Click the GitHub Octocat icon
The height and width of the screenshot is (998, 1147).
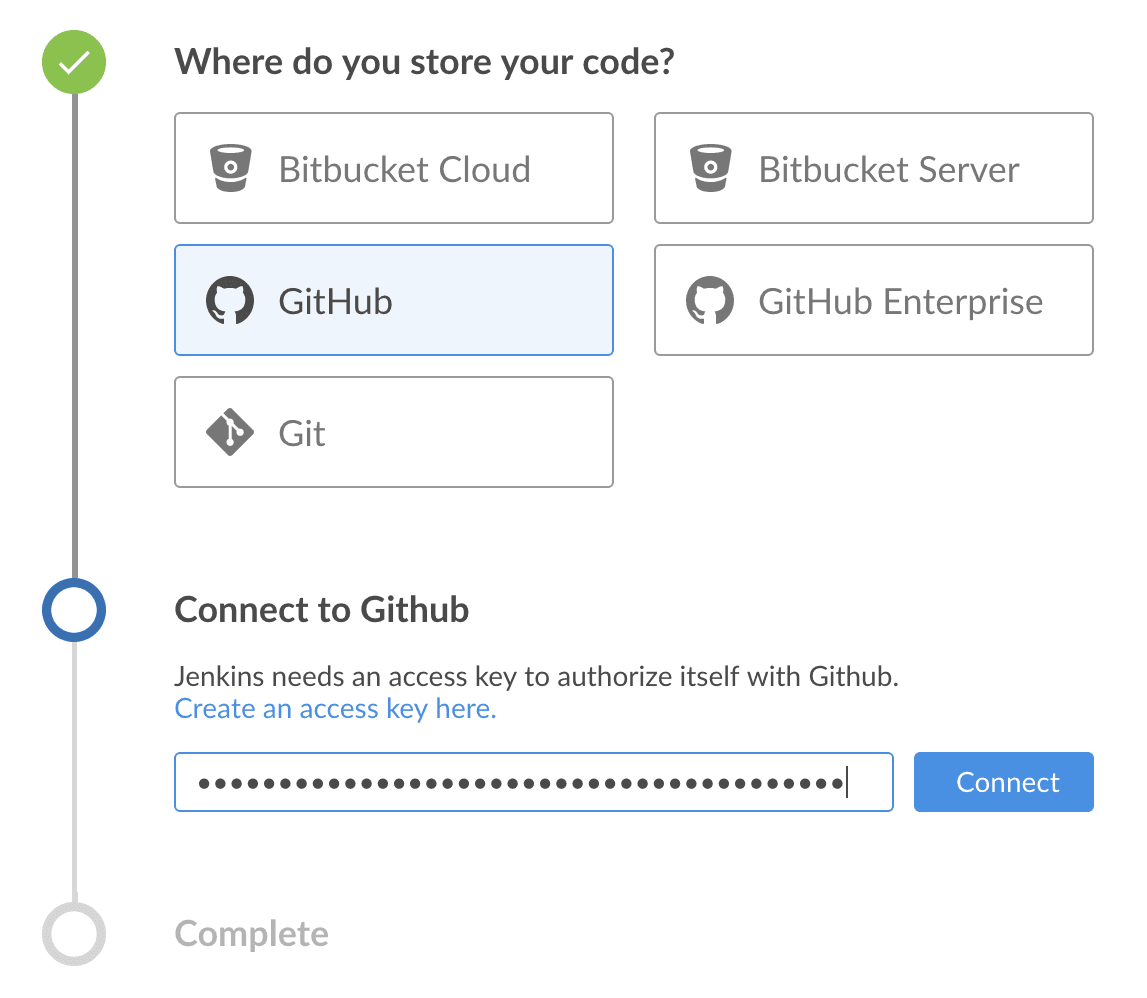pos(232,300)
